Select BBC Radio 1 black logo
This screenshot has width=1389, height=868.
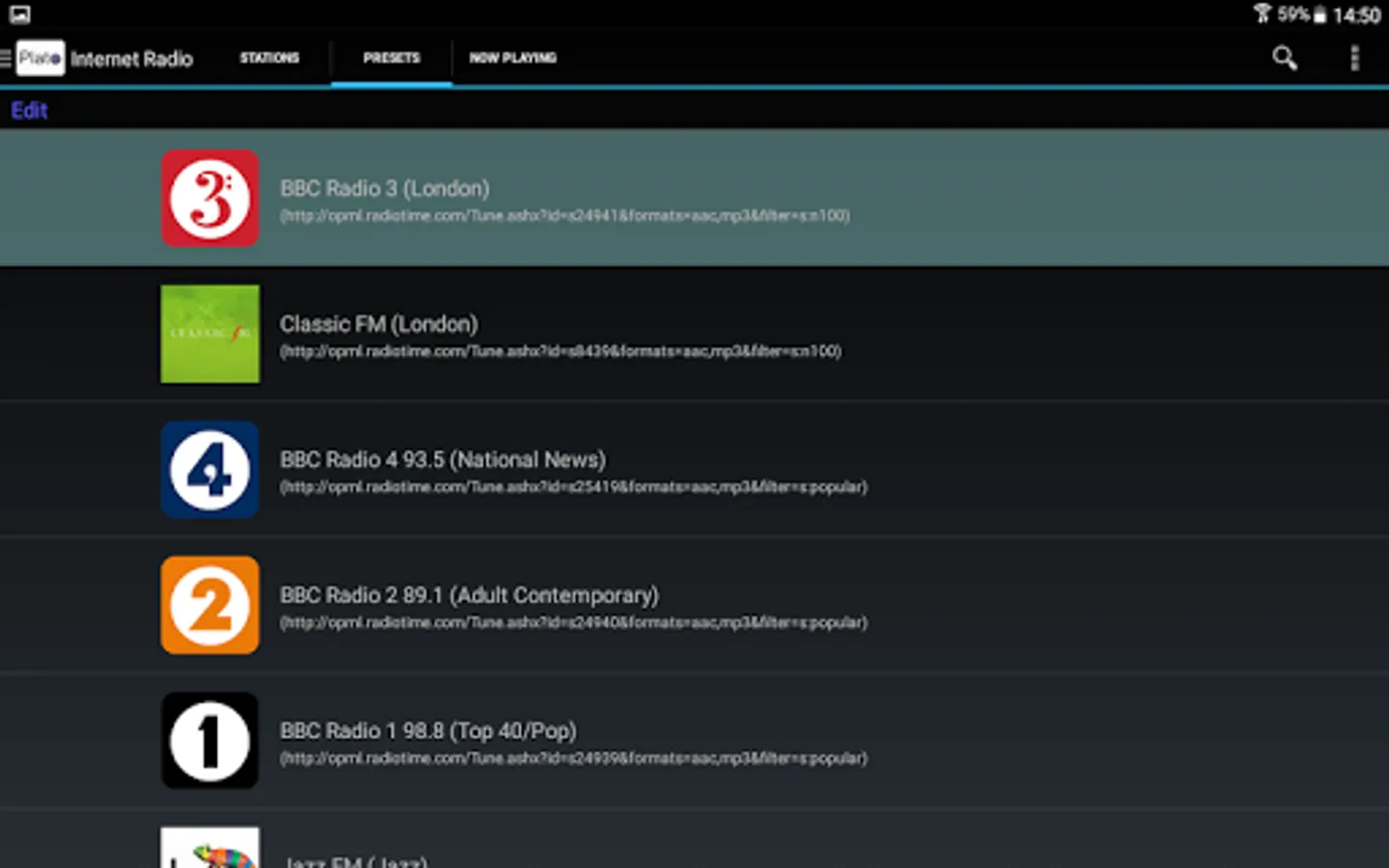tap(210, 741)
